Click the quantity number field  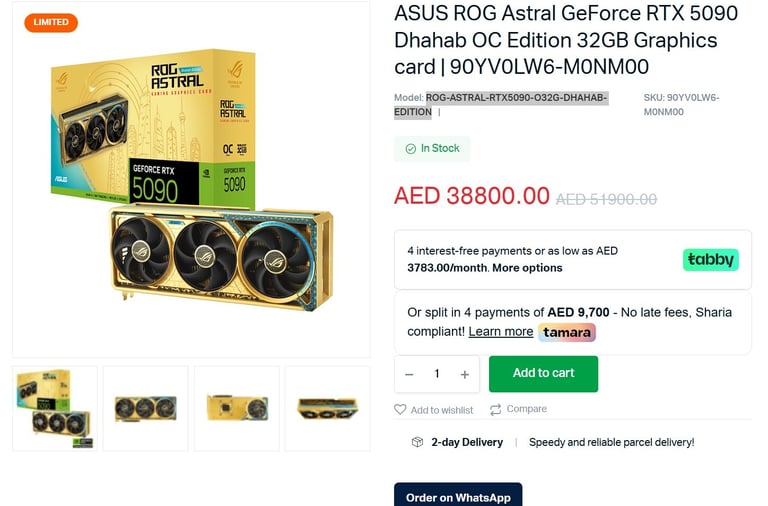pos(436,374)
